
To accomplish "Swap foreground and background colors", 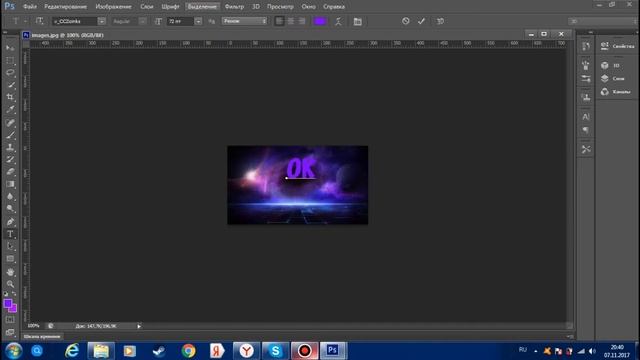I will (x=14, y=294).
